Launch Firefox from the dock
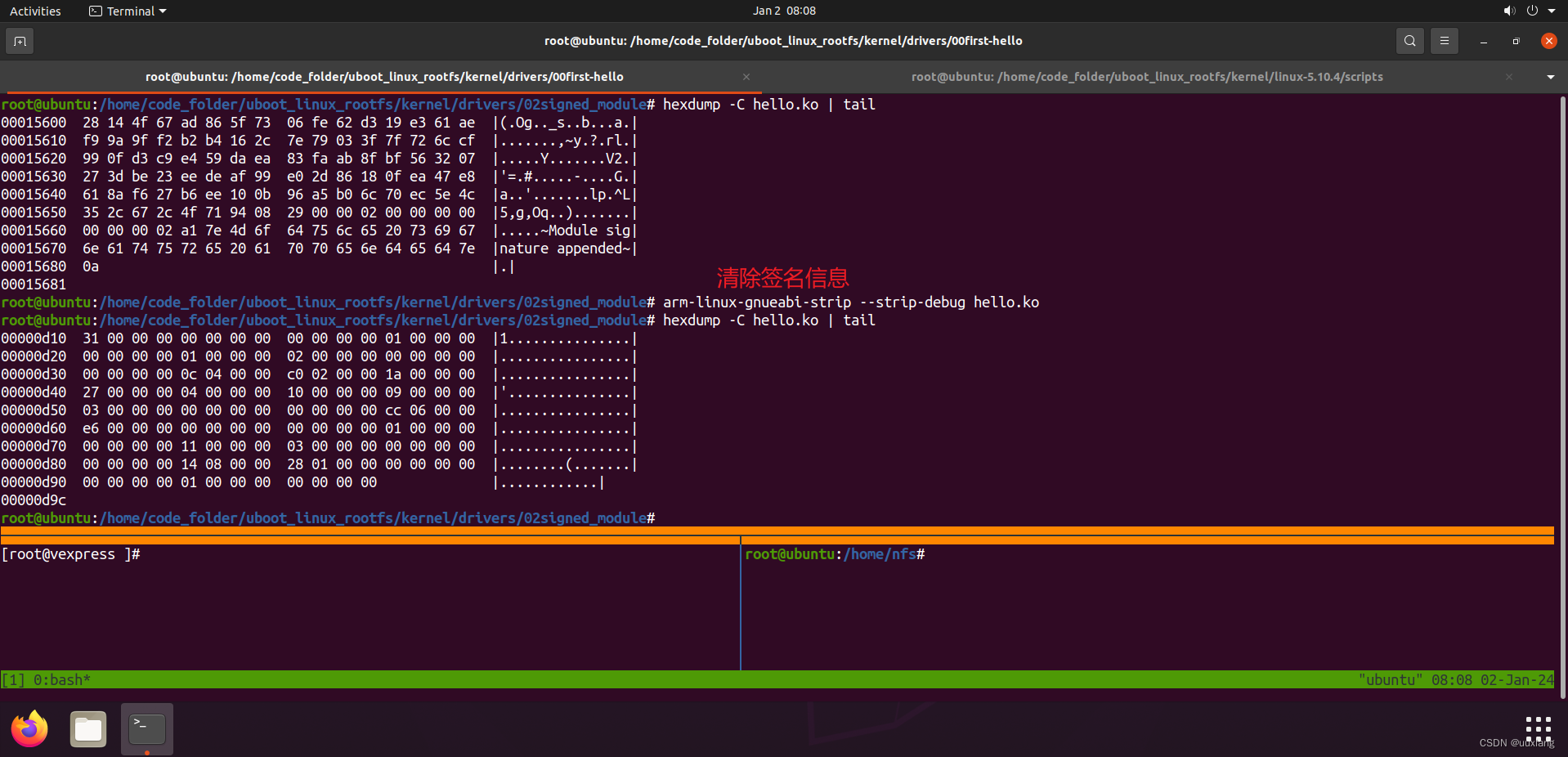Image resolution: width=1568 pixels, height=757 pixels. pyautogui.click(x=29, y=729)
